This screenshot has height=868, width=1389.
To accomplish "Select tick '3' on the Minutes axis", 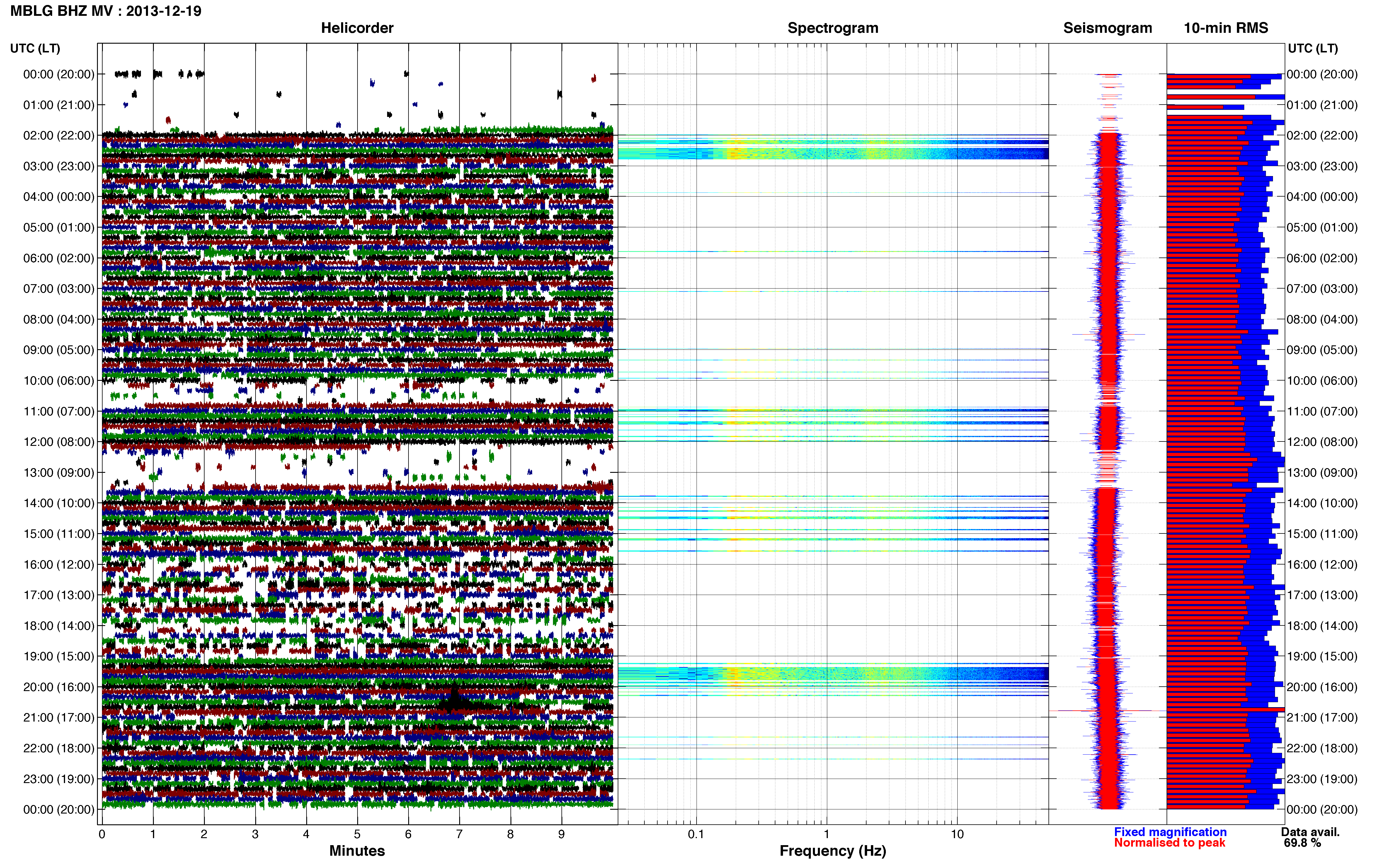I will [255, 835].
